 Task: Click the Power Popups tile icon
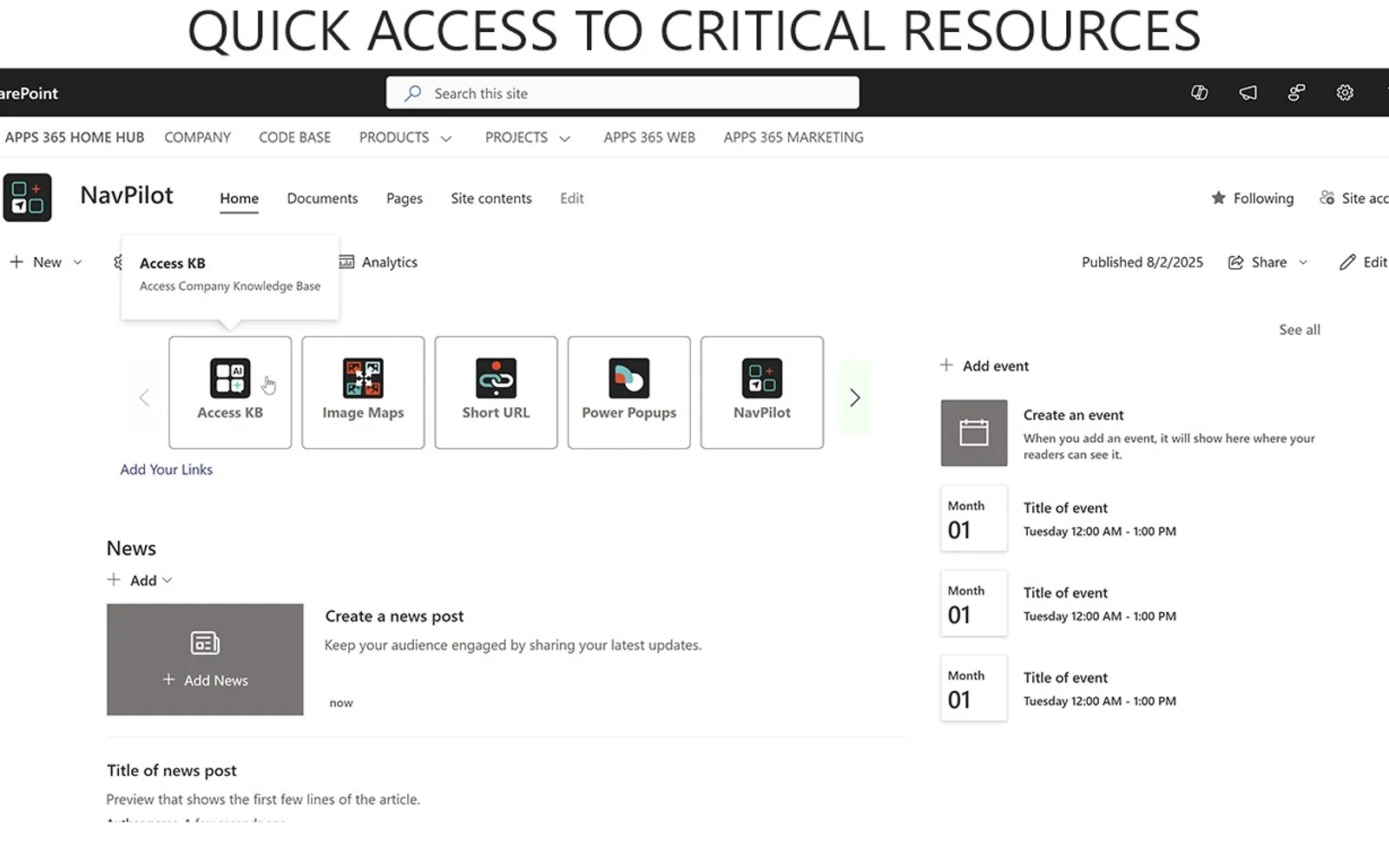[629, 378]
